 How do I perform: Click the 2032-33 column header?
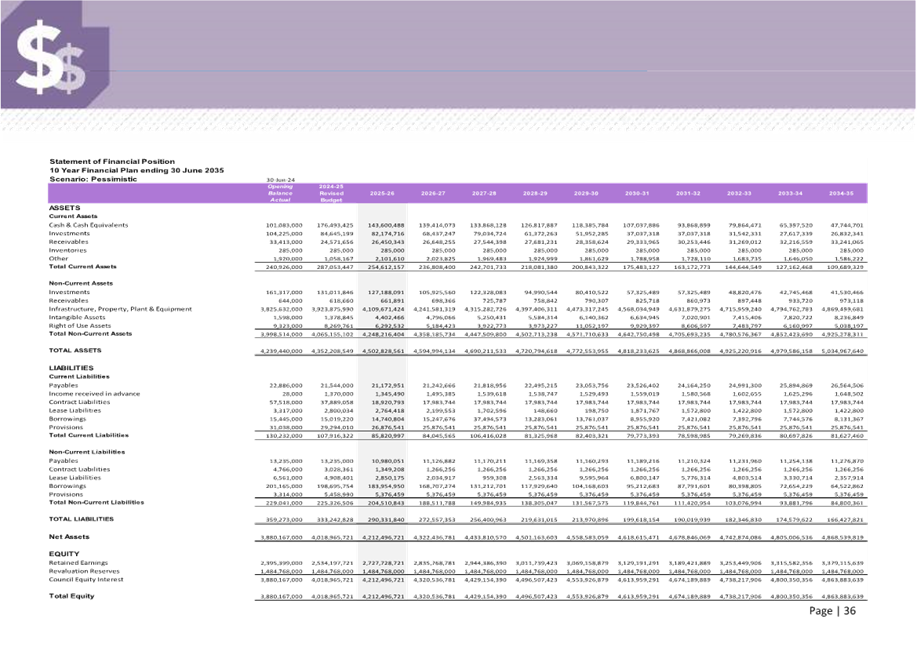[739, 193]
